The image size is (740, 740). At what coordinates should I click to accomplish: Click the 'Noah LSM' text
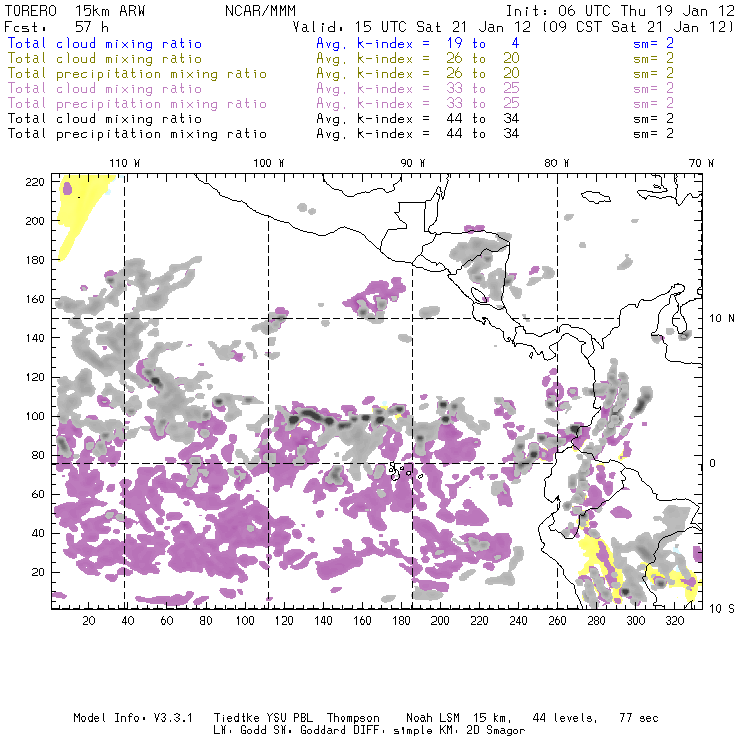tap(433, 718)
